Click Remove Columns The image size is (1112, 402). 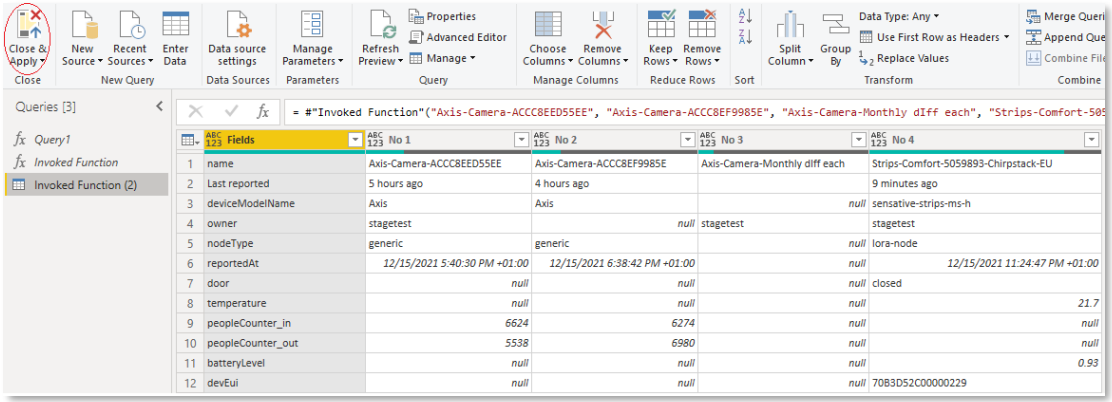(x=602, y=38)
